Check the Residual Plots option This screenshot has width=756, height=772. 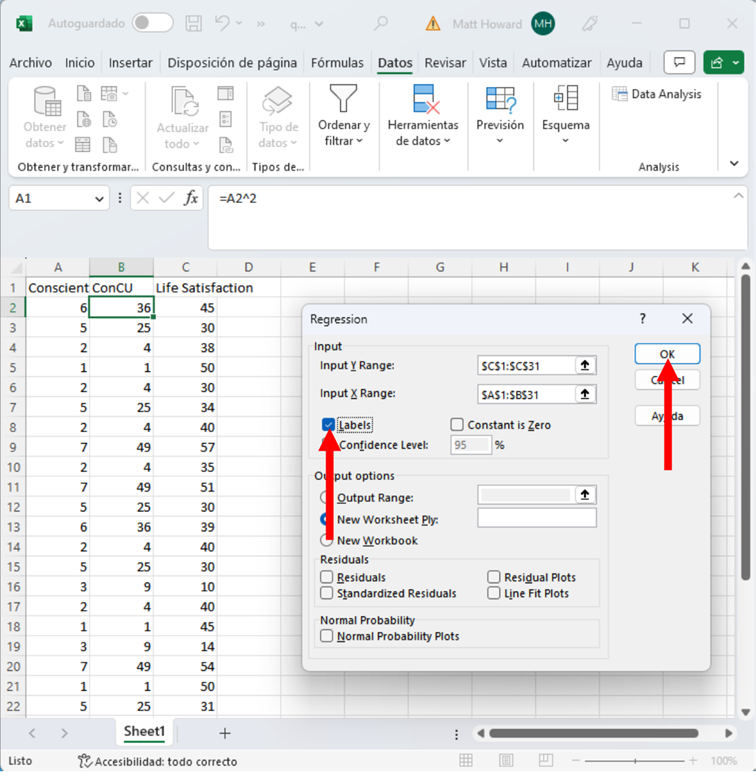coord(494,577)
